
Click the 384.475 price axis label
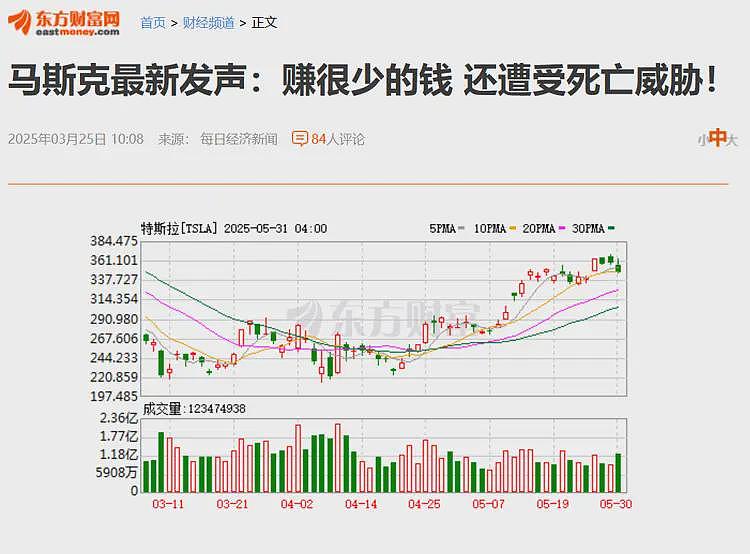114,241
